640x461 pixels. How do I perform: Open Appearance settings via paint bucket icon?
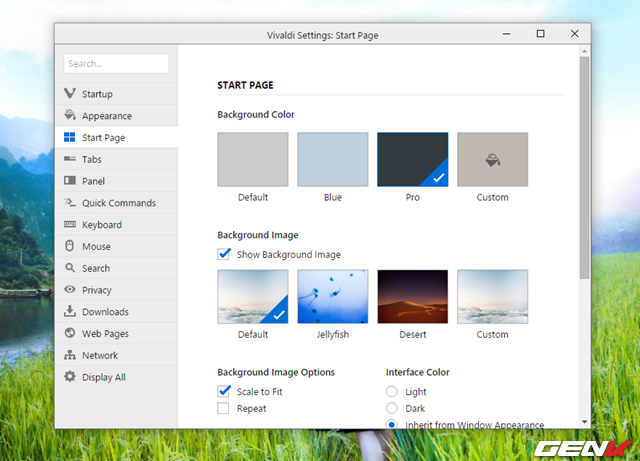click(70, 116)
